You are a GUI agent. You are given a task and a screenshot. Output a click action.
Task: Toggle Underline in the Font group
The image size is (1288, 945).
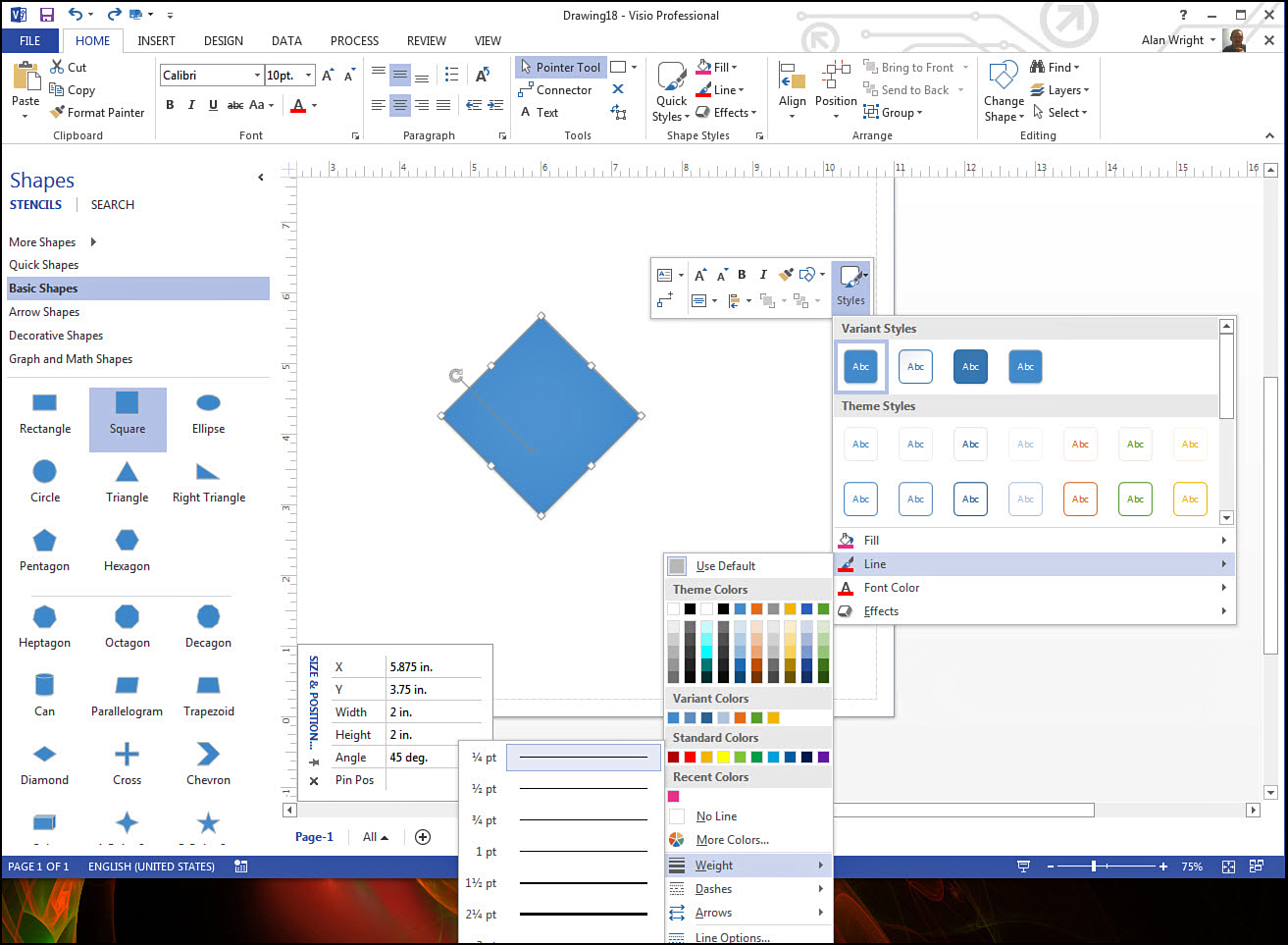pyautogui.click(x=213, y=105)
